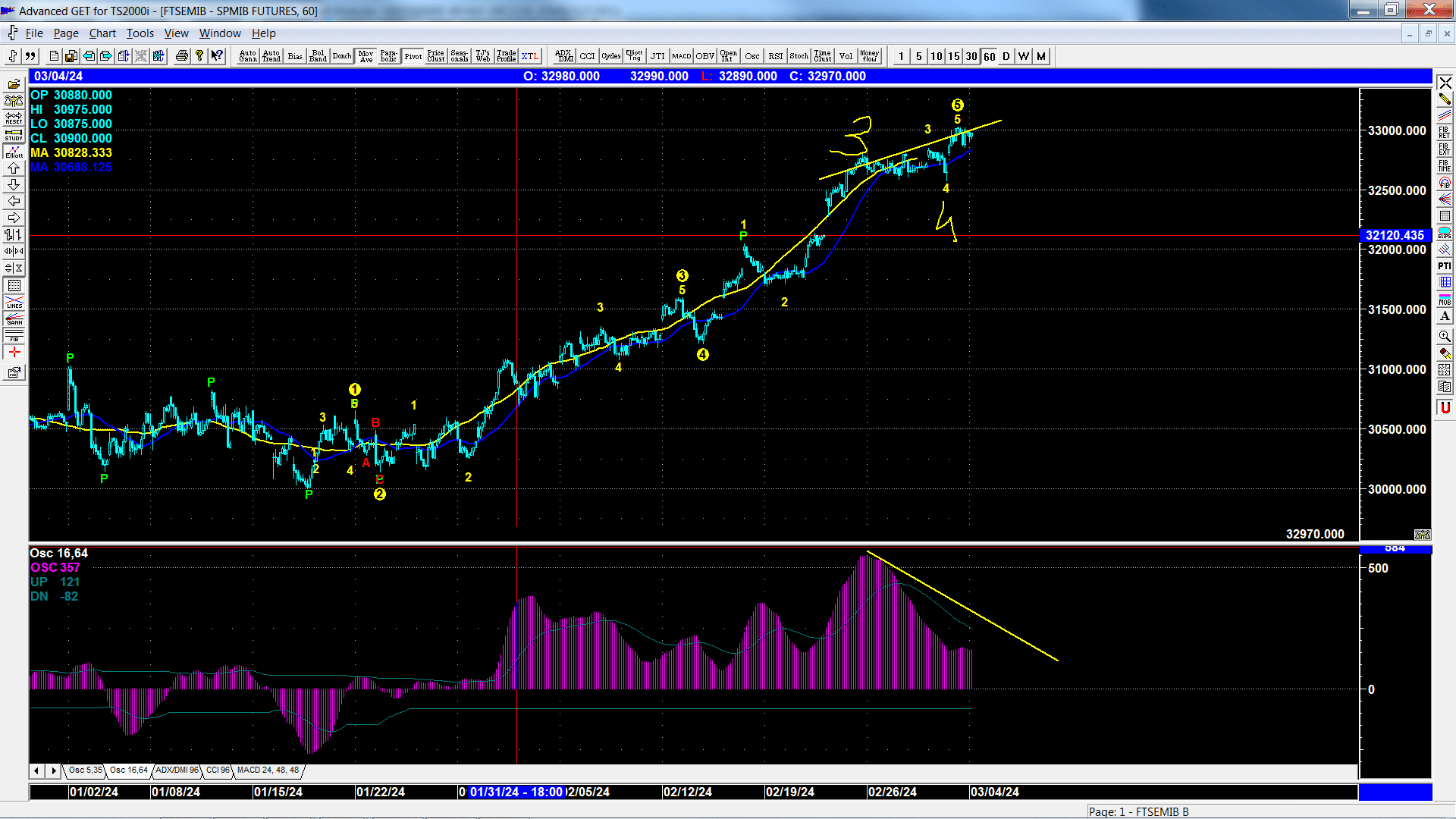Select the FIB RET retracement tool
Viewport: 1456px width, 819px height.
(1445, 133)
